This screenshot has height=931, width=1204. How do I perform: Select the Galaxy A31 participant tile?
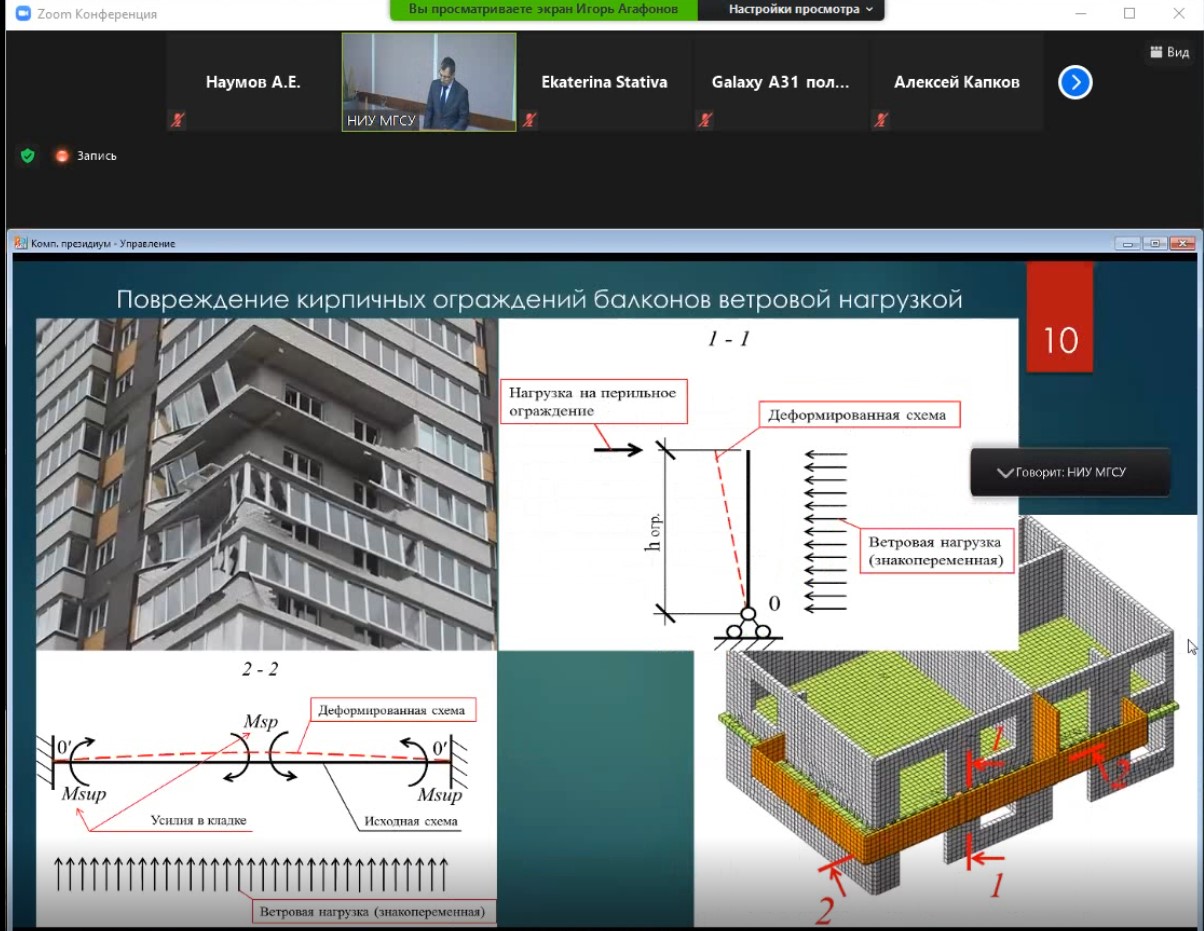[780, 82]
